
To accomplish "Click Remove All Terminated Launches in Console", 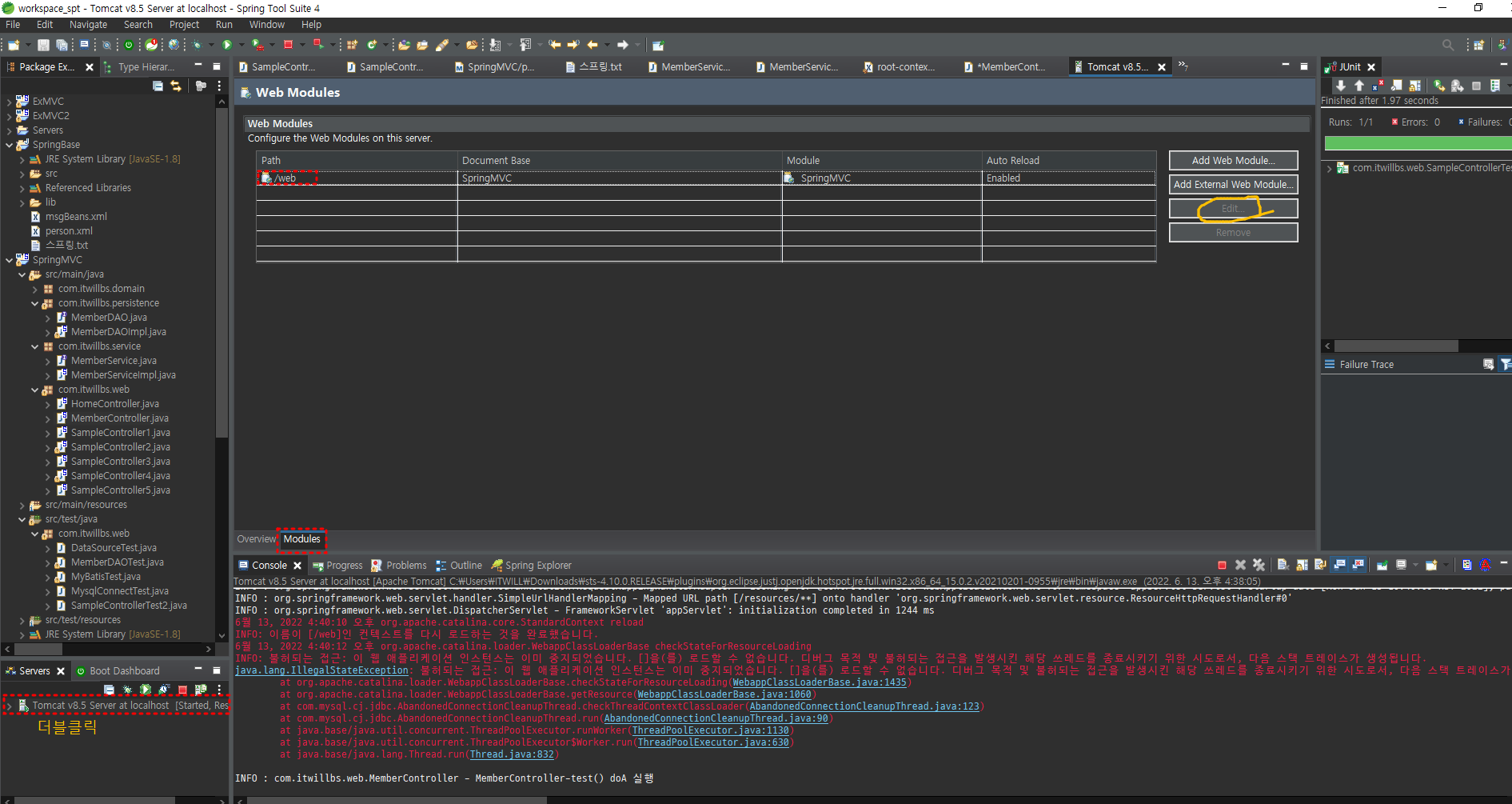I will click(1259, 565).
